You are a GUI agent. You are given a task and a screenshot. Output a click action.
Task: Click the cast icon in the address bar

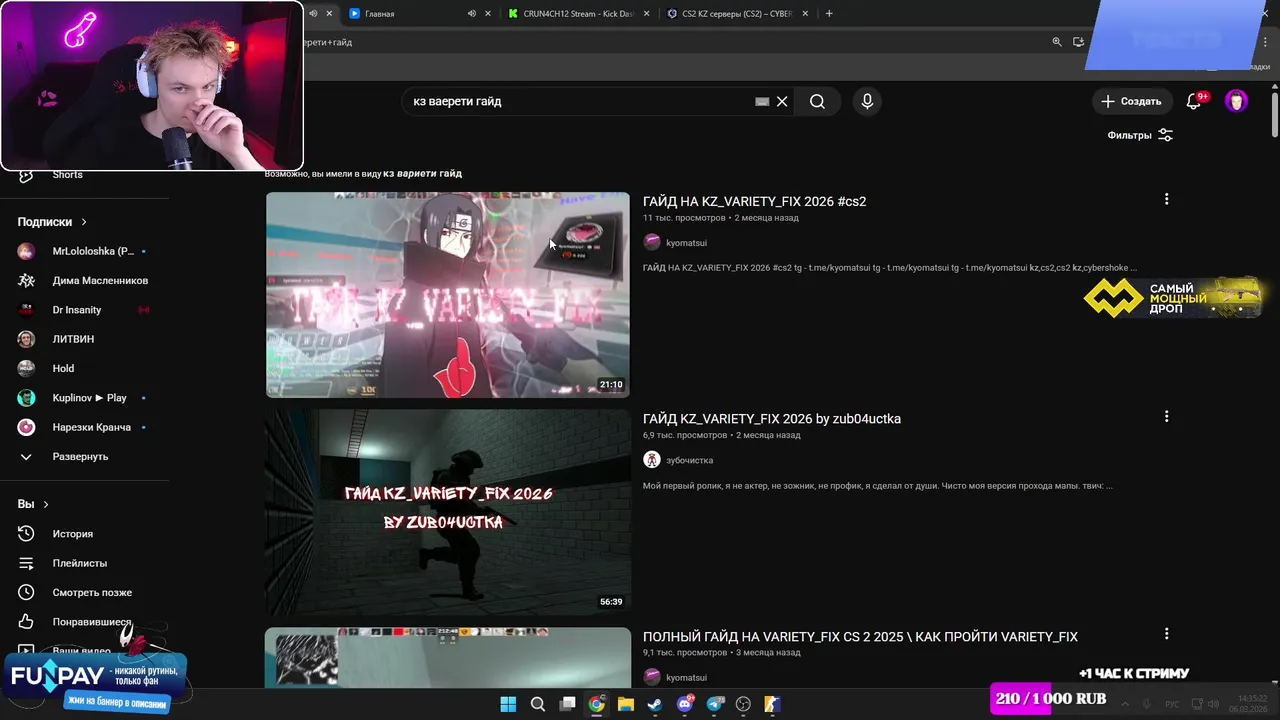[1078, 42]
